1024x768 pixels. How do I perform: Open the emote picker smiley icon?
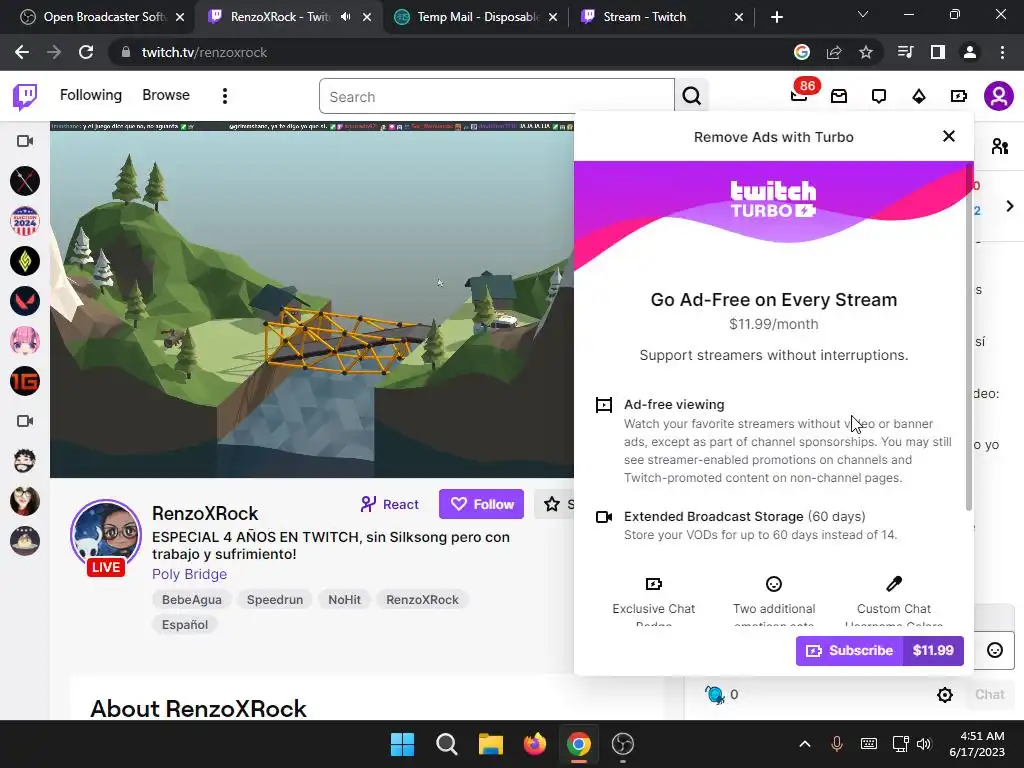tap(995, 650)
